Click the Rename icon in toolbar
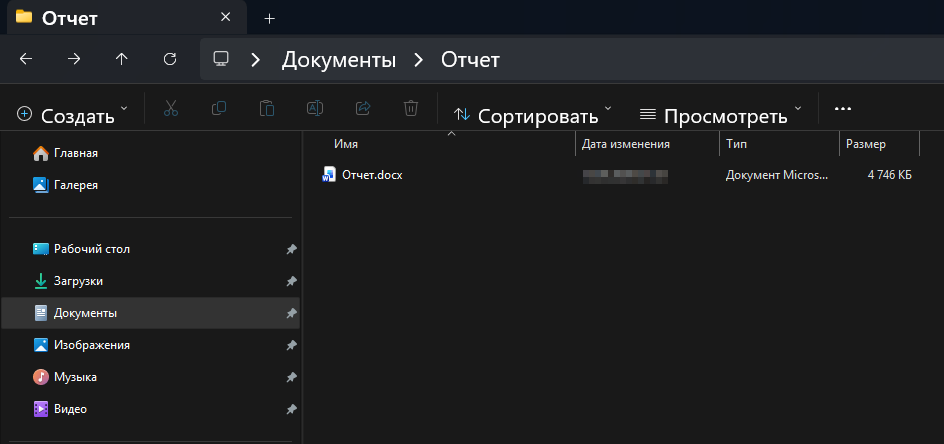This screenshot has width=944, height=444. pos(315,108)
